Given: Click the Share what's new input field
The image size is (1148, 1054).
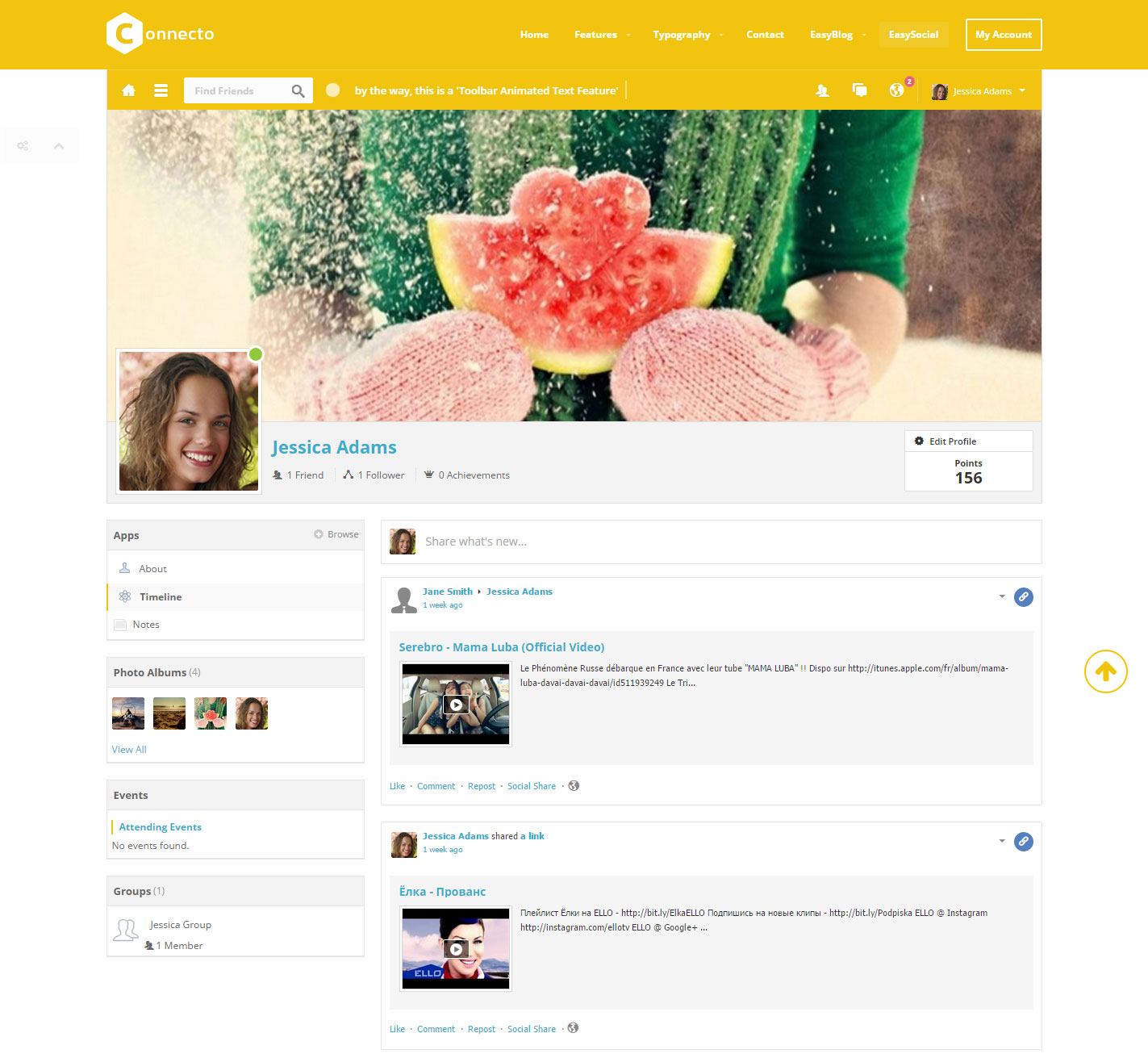Looking at the screenshot, I should point(710,542).
